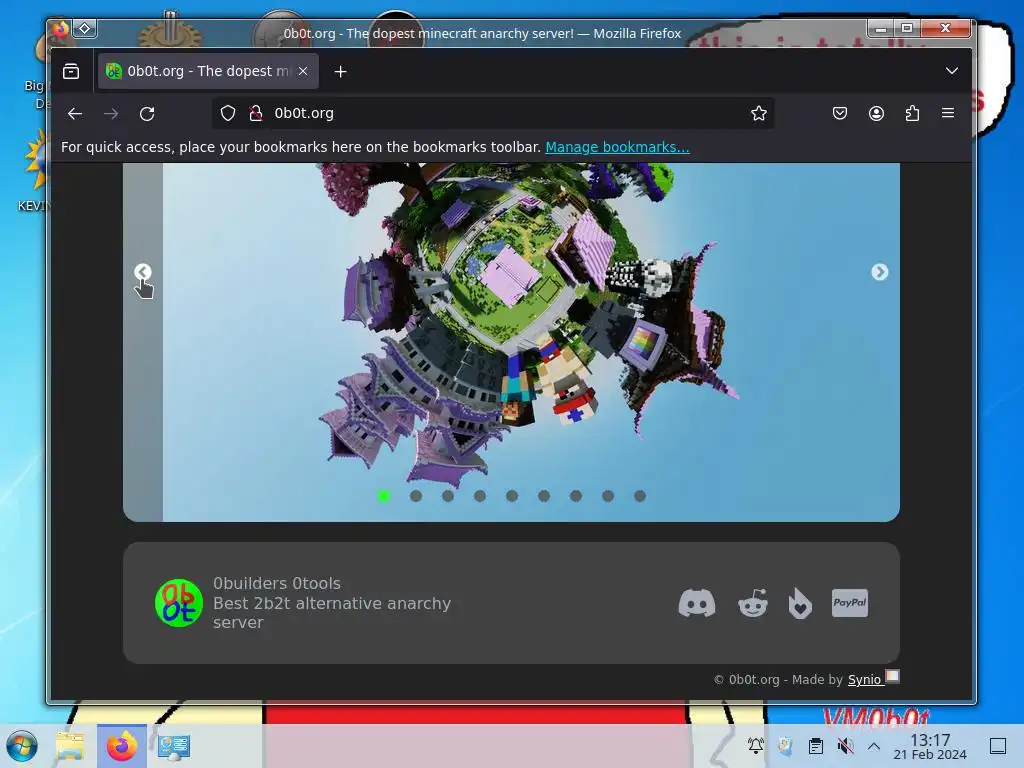Jump to the eighth carousel dot

coord(608,496)
